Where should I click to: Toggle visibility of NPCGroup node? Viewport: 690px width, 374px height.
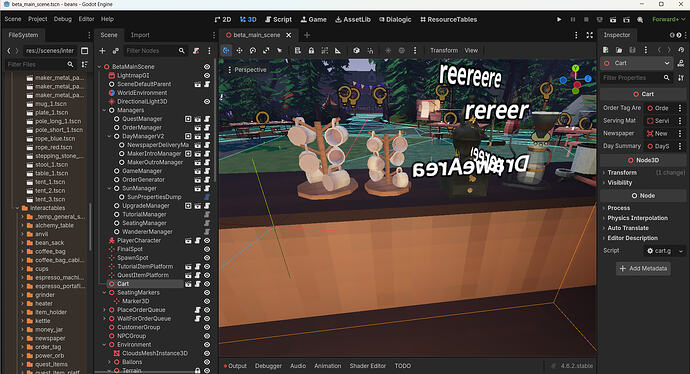pos(207,336)
